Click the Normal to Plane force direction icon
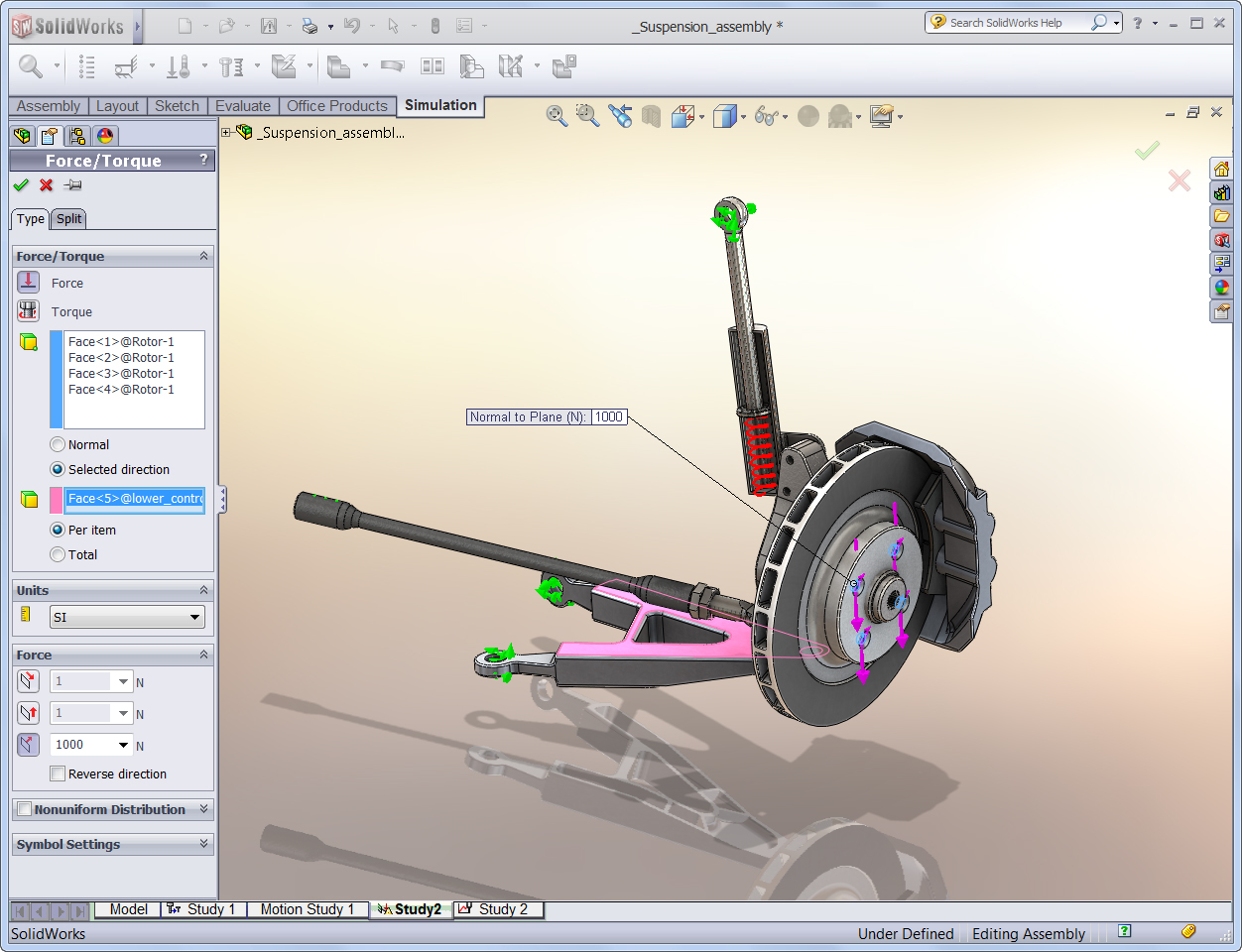1242x952 pixels. pos(29,745)
